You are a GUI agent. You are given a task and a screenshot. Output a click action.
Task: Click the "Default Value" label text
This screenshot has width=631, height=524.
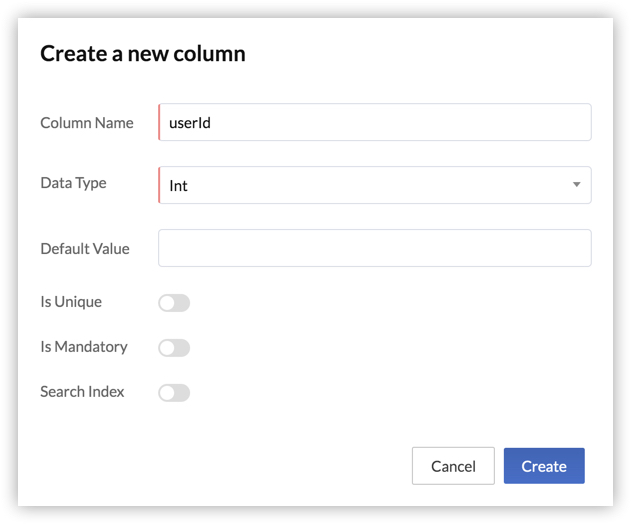[85, 248]
